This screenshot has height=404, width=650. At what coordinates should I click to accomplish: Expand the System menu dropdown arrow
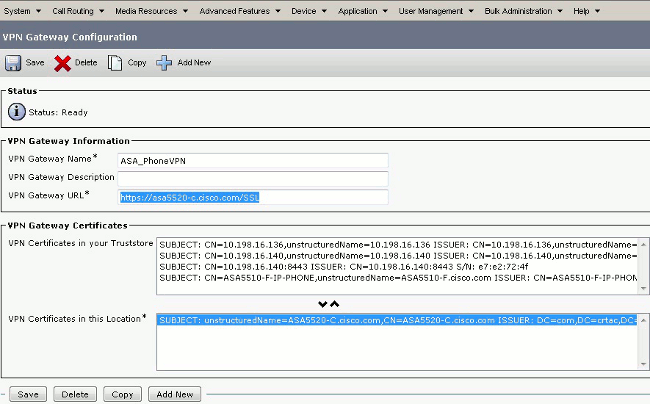[x=39, y=11]
